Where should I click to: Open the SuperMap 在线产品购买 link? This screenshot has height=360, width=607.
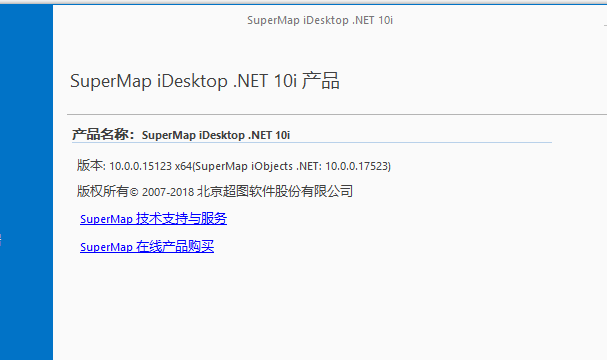coord(147,247)
